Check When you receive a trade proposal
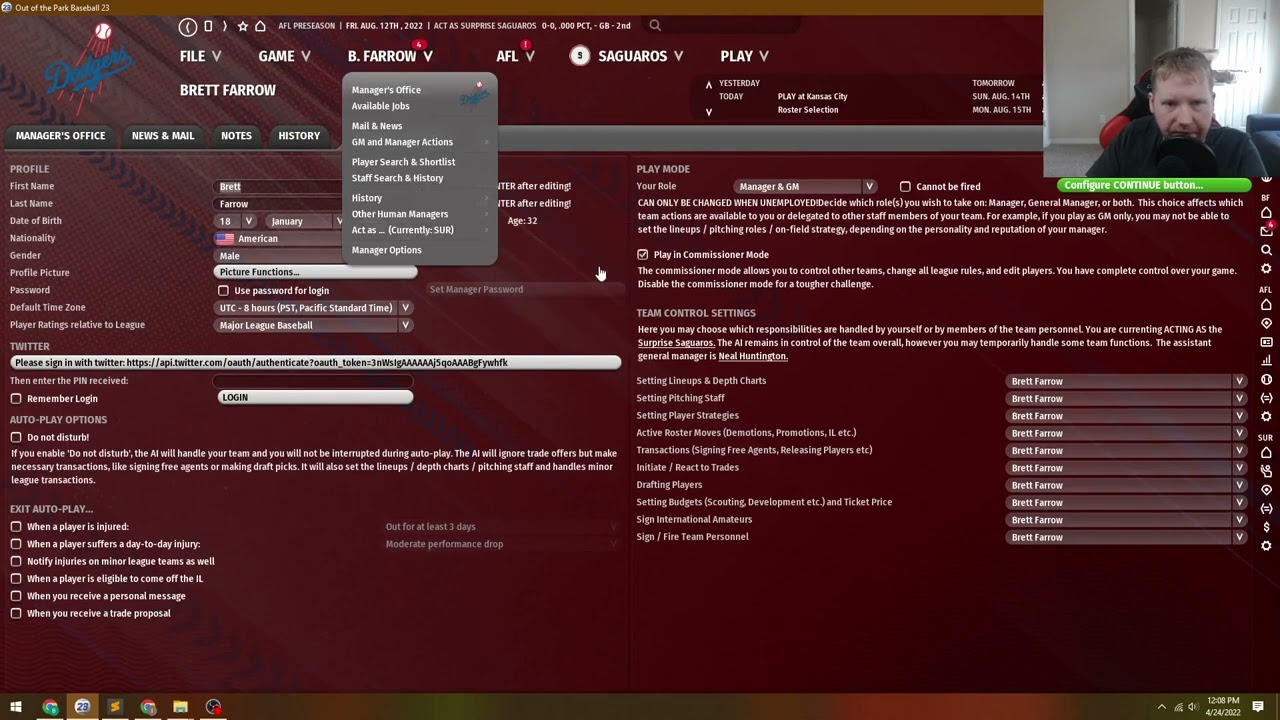This screenshot has width=1280, height=720. tap(16, 614)
